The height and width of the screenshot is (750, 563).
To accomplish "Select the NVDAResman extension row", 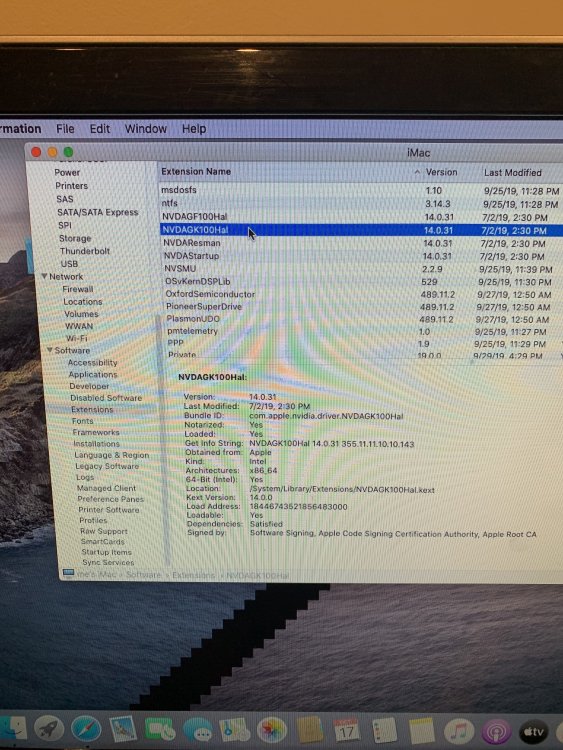I will [x=361, y=243].
